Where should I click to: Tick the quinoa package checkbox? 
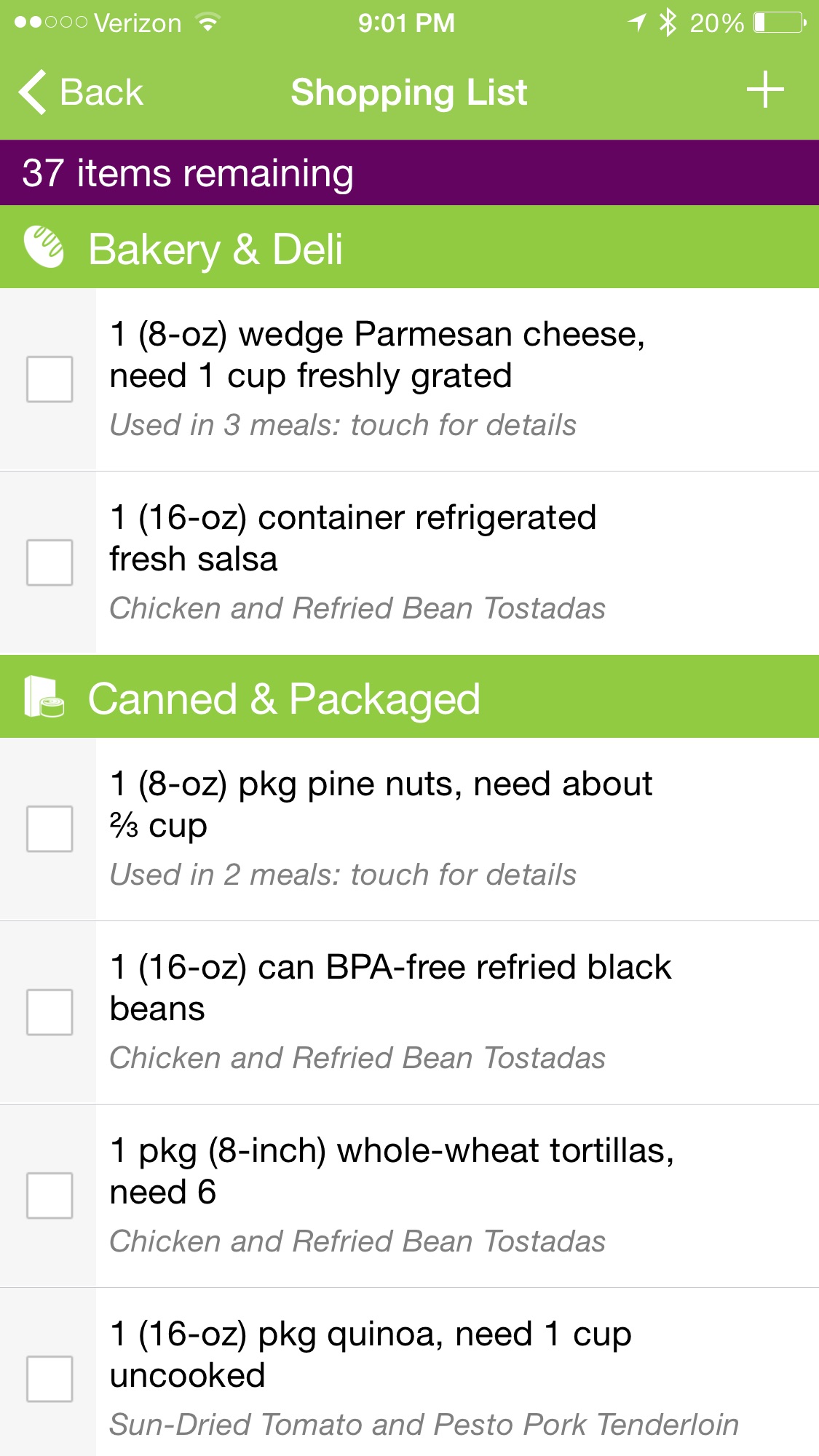(50, 1379)
